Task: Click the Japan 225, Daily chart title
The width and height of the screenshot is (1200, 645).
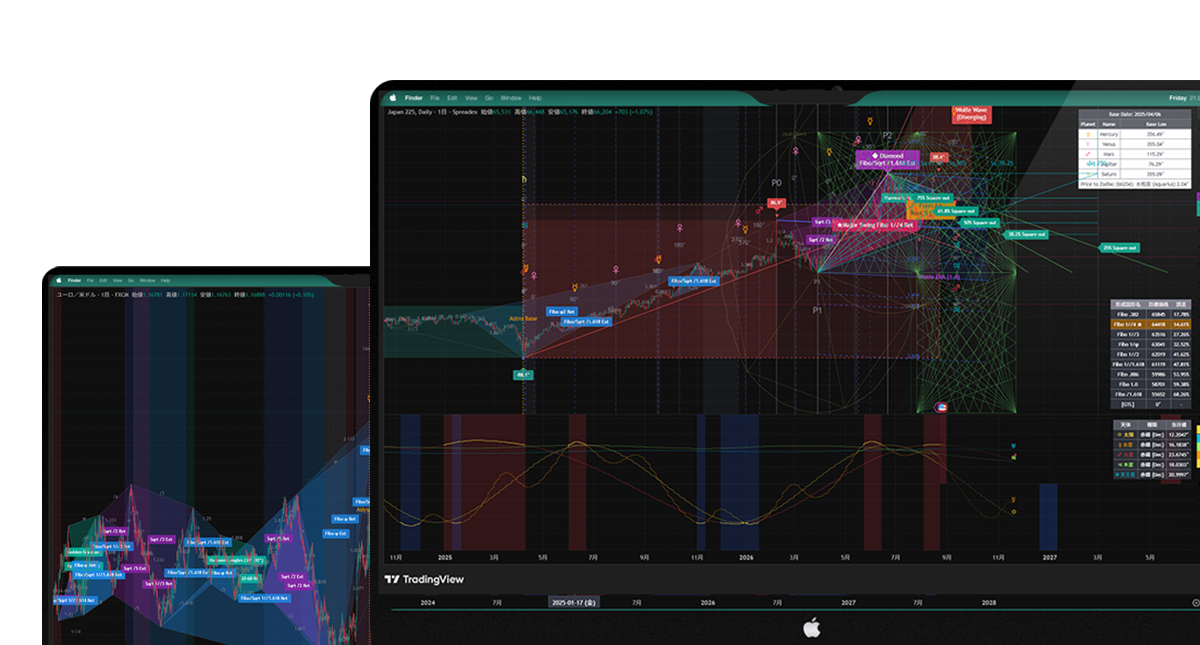Action: pyautogui.click(x=432, y=111)
